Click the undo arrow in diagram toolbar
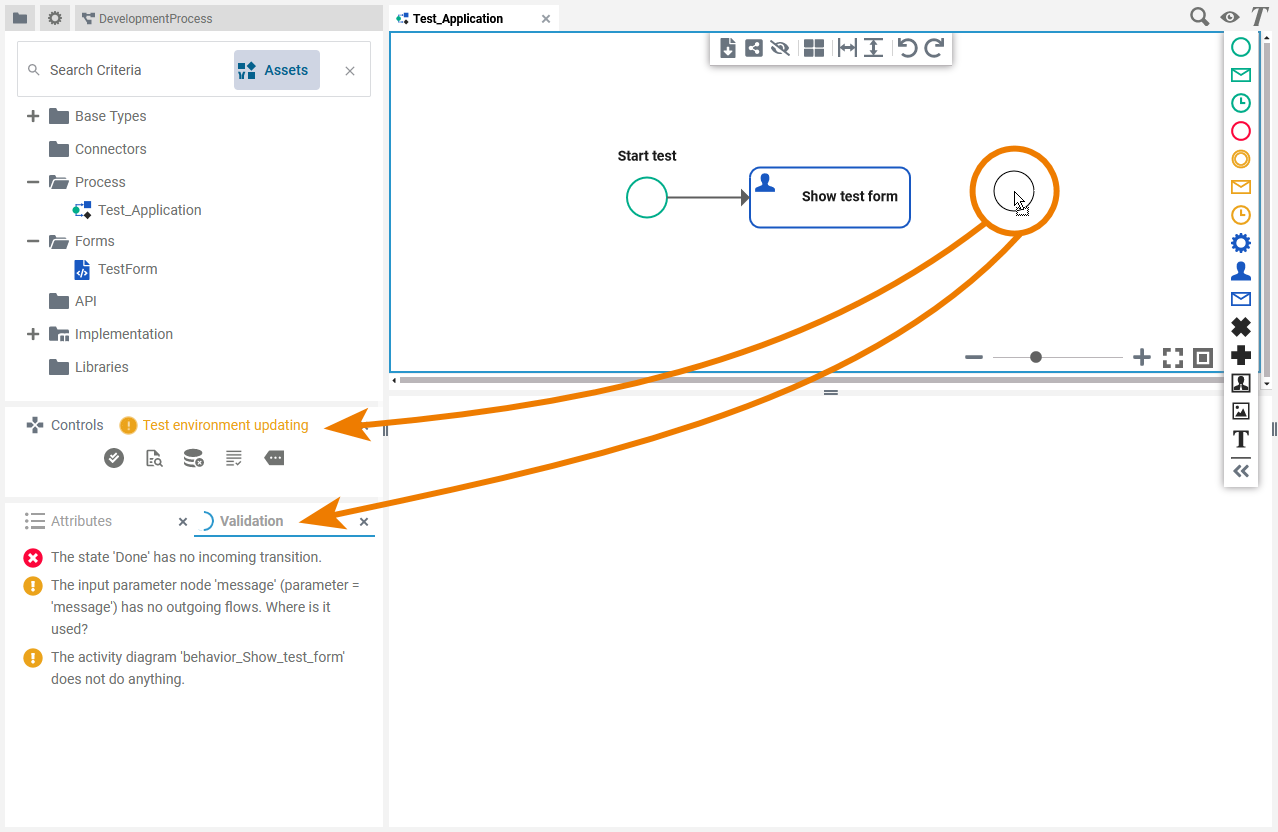 point(907,48)
